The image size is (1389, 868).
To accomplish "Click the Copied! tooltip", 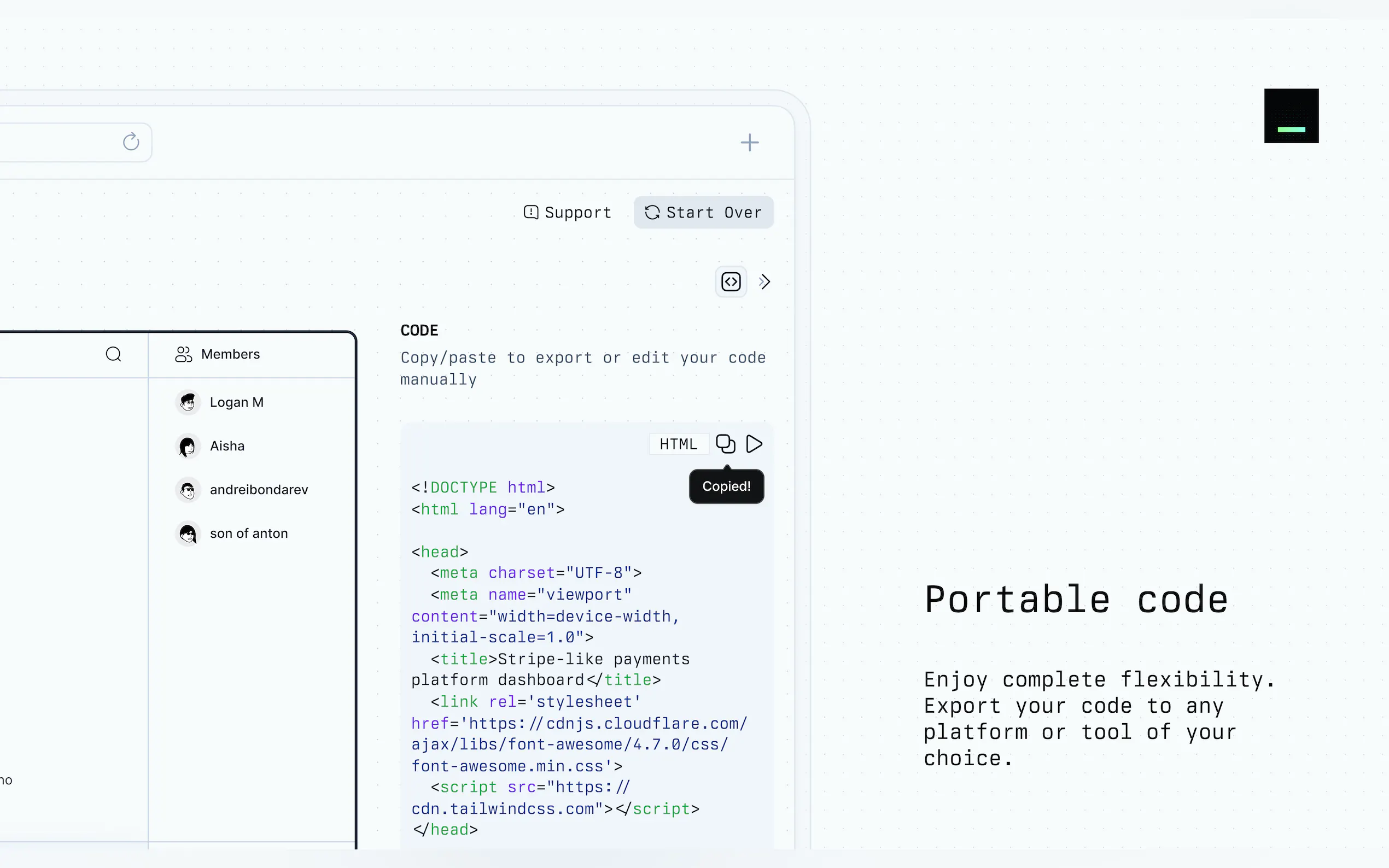I will pyautogui.click(x=726, y=486).
